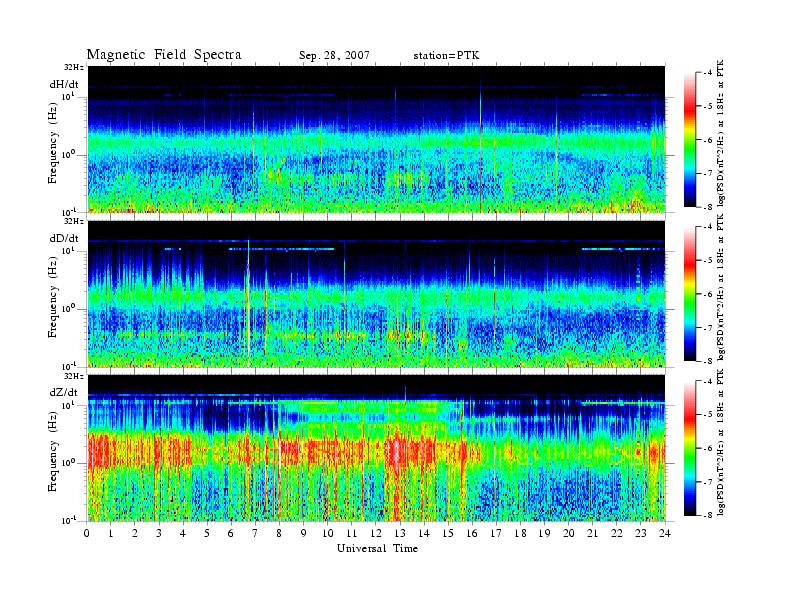Click hour tick label "0" on time axis
The image size is (792, 612).
87,533
